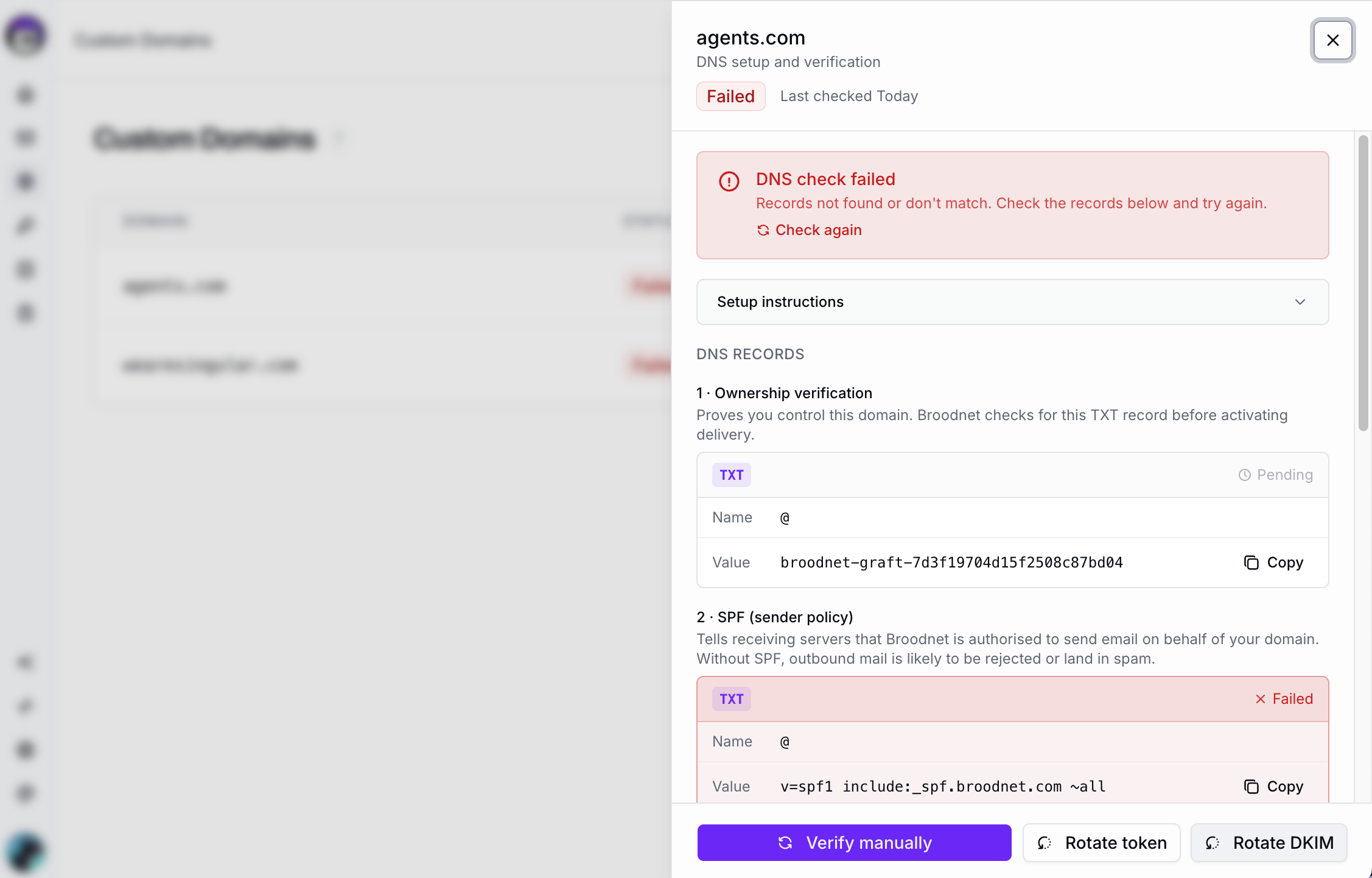Copy the SPF record value
This screenshot has height=878, width=1372.
tap(1273, 787)
